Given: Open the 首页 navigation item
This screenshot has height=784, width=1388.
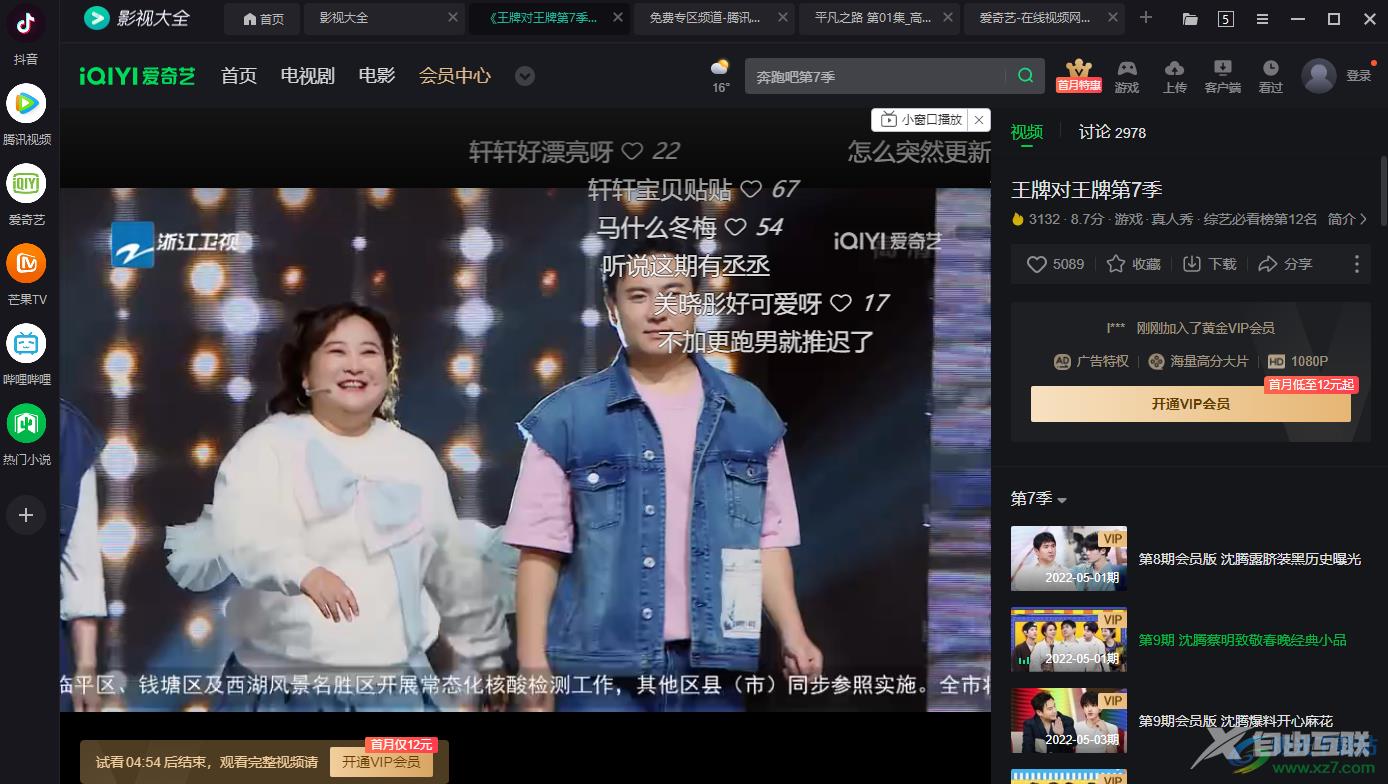Looking at the screenshot, I should click(x=239, y=76).
